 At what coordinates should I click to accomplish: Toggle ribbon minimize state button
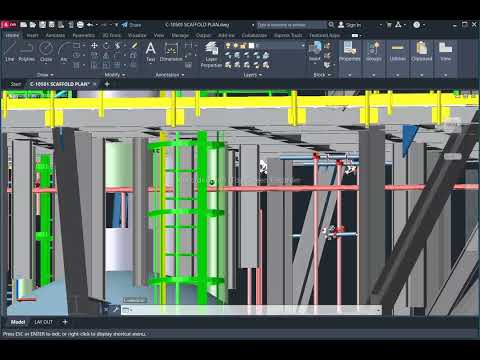(355, 35)
